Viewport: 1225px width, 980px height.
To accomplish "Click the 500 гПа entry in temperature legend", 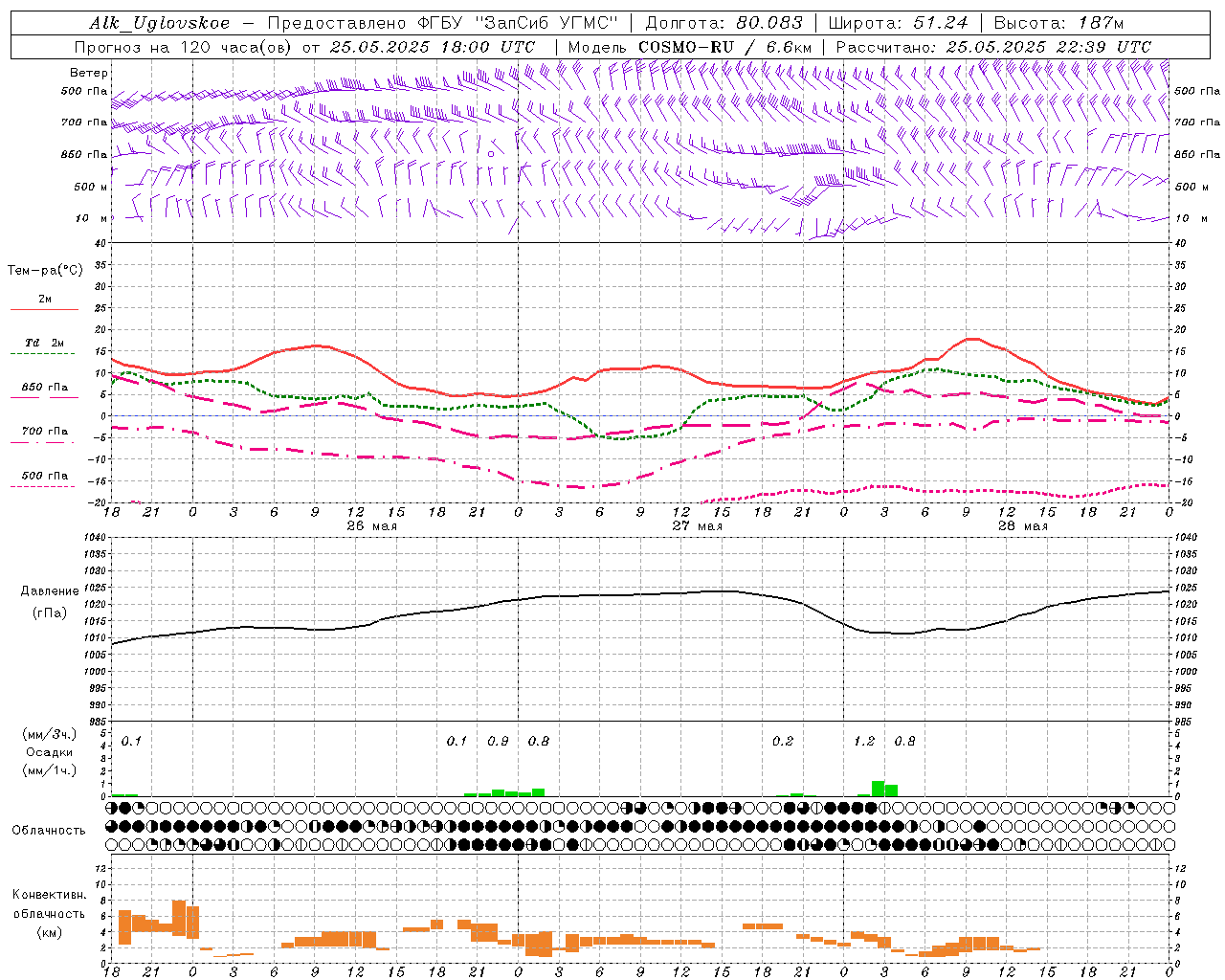I will point(44,476).
